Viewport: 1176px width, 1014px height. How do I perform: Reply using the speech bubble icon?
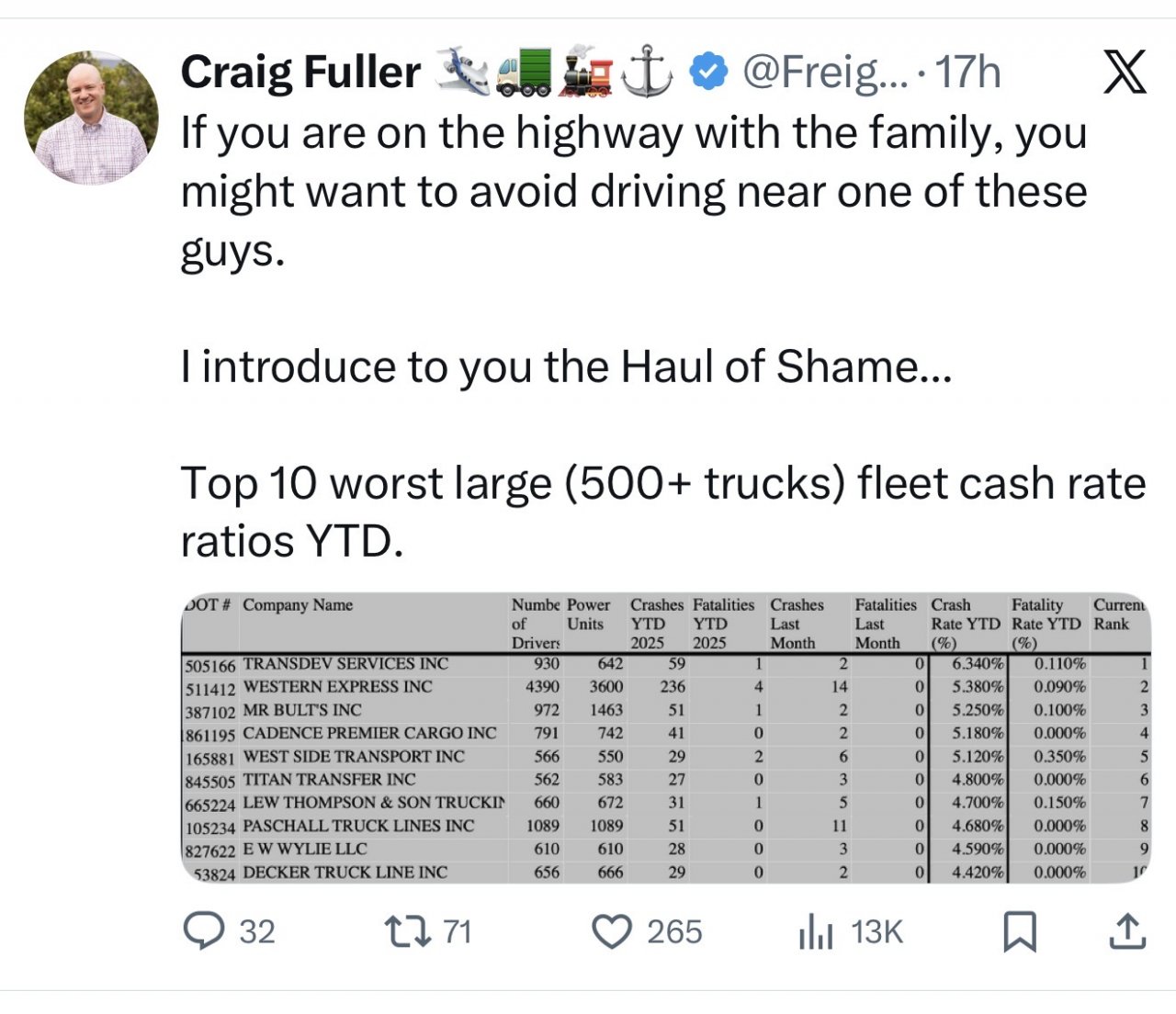204,931
